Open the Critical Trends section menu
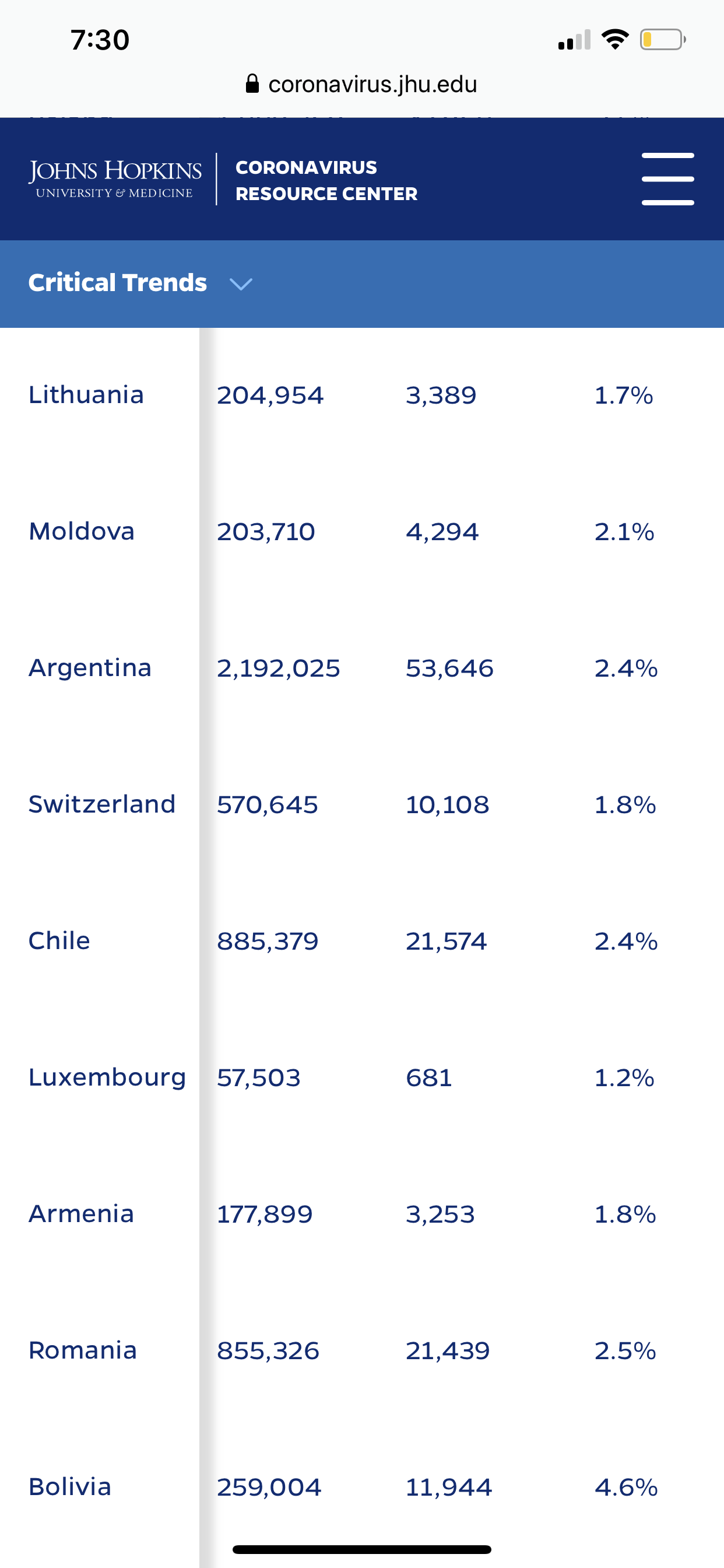 [117, 283]
